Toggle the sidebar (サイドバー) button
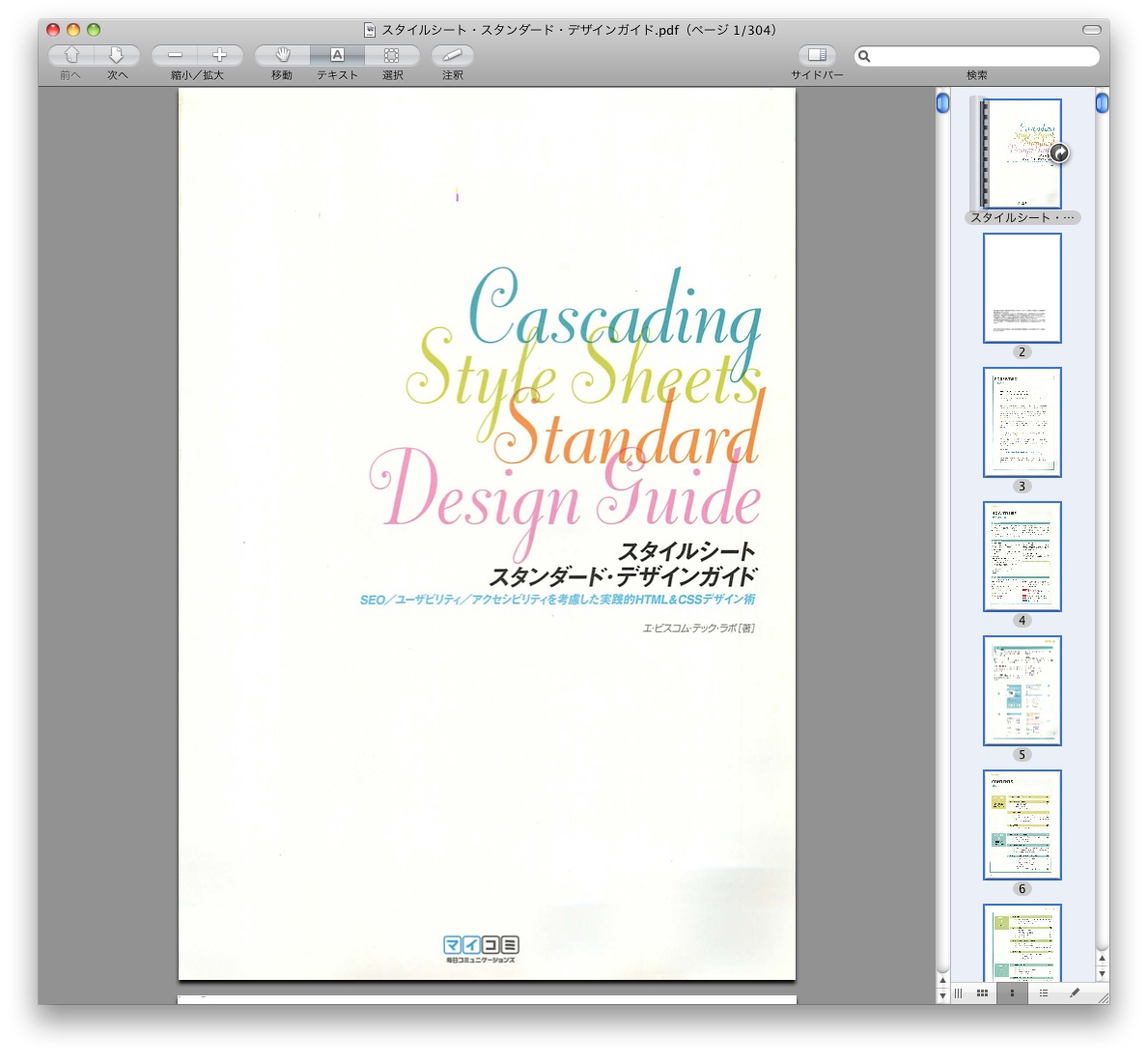Image resolution: width=1148 pixels, height=1062 pixels. pyautogui.click(x=817, y=56)
